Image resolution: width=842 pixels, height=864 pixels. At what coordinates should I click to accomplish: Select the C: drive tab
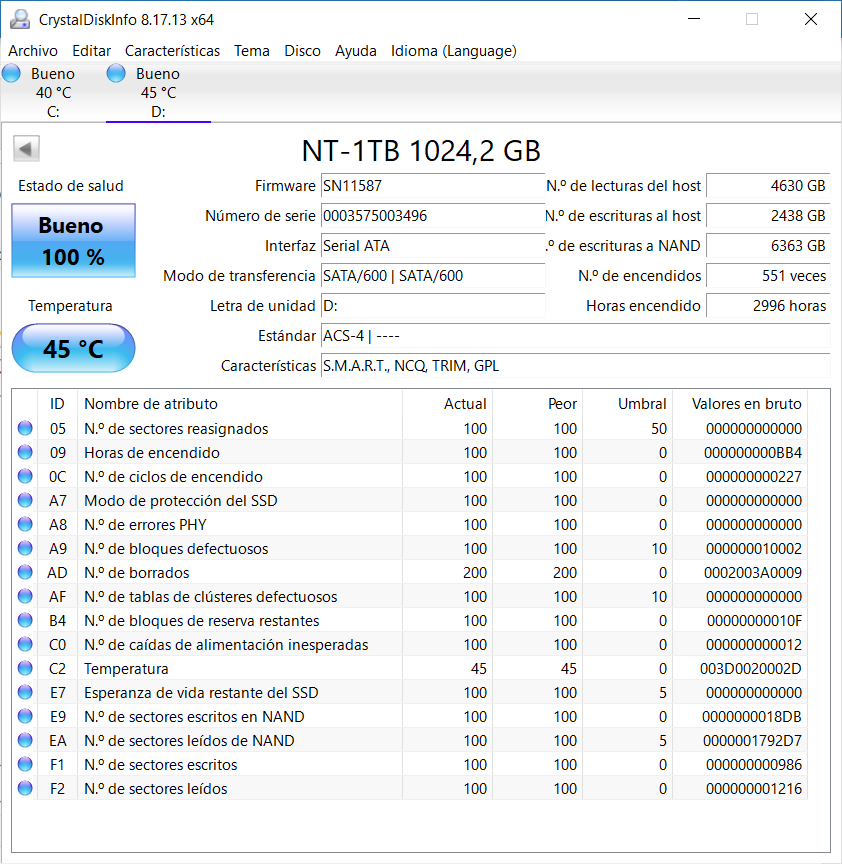[53, 92]
